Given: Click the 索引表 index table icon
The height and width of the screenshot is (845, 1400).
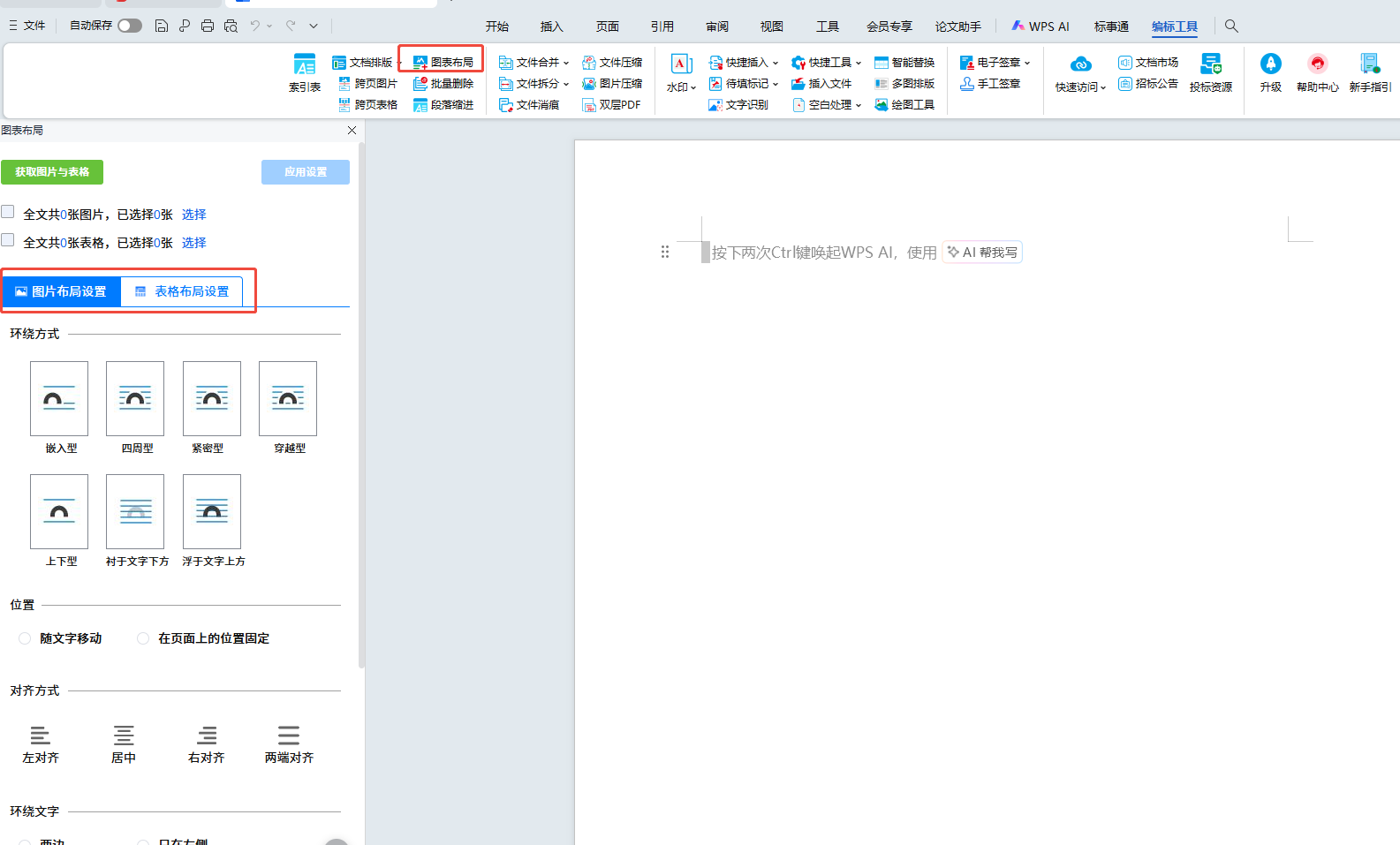Looking at the screenshot, I should click(x=304, y=72).
